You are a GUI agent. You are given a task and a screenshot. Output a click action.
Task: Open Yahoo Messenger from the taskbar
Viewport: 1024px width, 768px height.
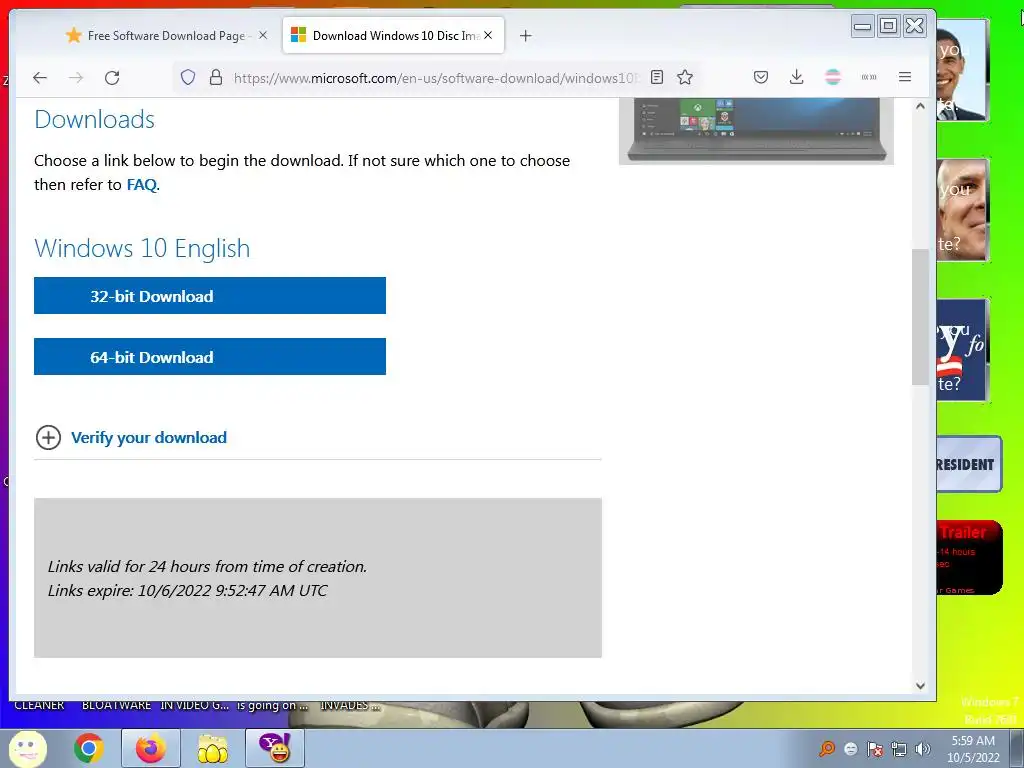(x=275, y=748)
